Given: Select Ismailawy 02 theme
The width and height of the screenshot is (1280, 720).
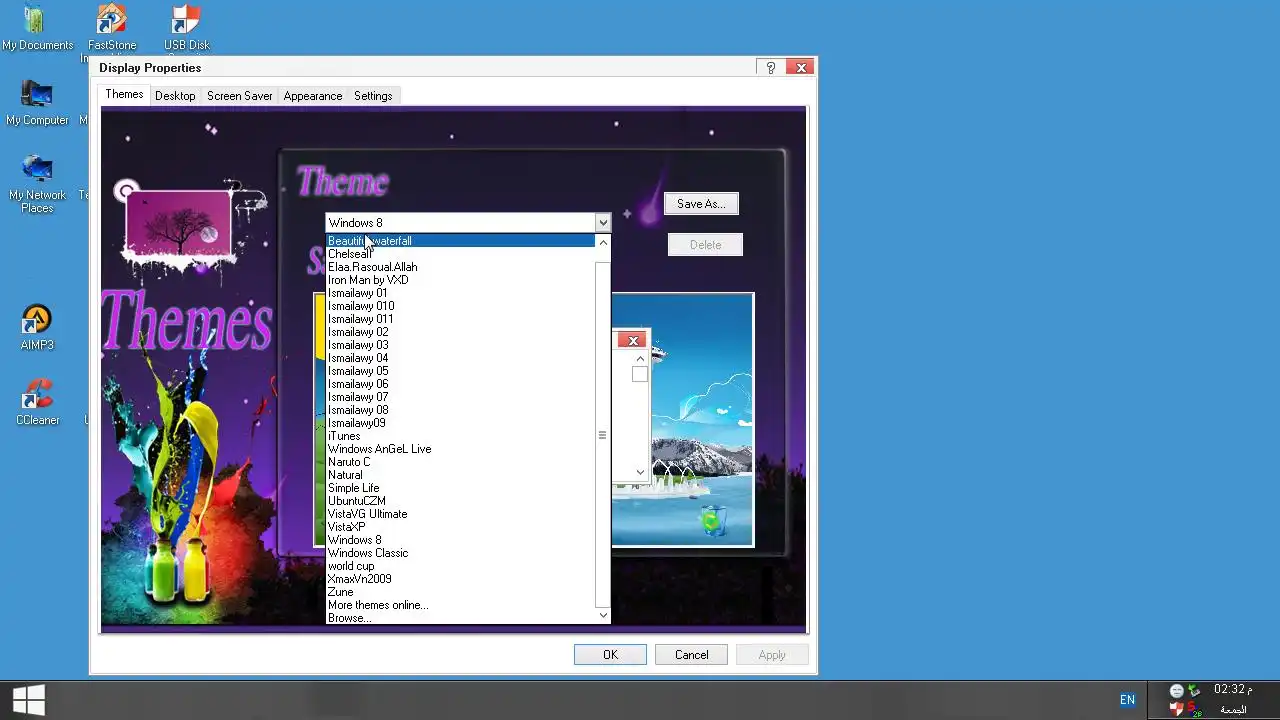Looking at the screenshot, I should pyautogui.click(x=461, y=332).
